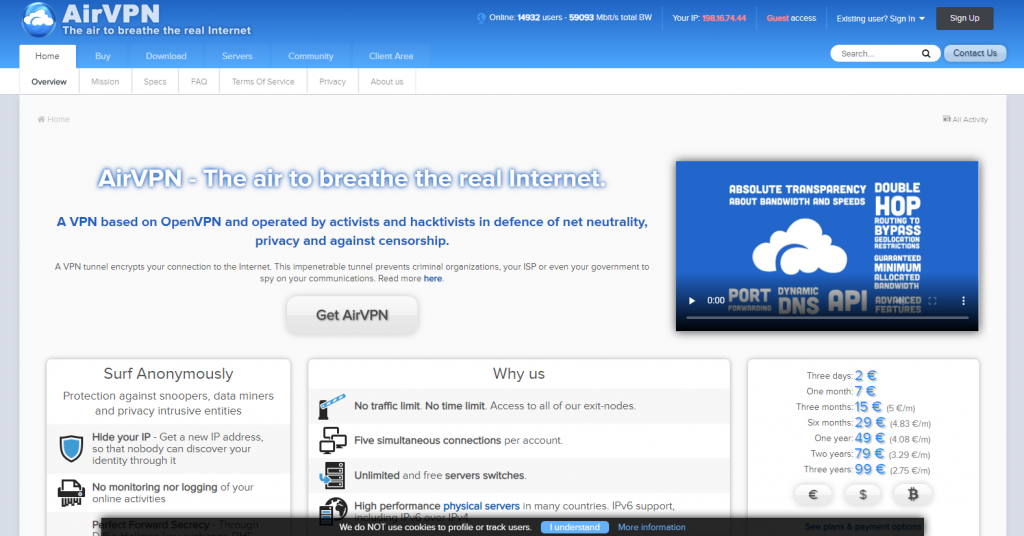
Task: Choose One month 7 € plan
Action: point(840,391)
